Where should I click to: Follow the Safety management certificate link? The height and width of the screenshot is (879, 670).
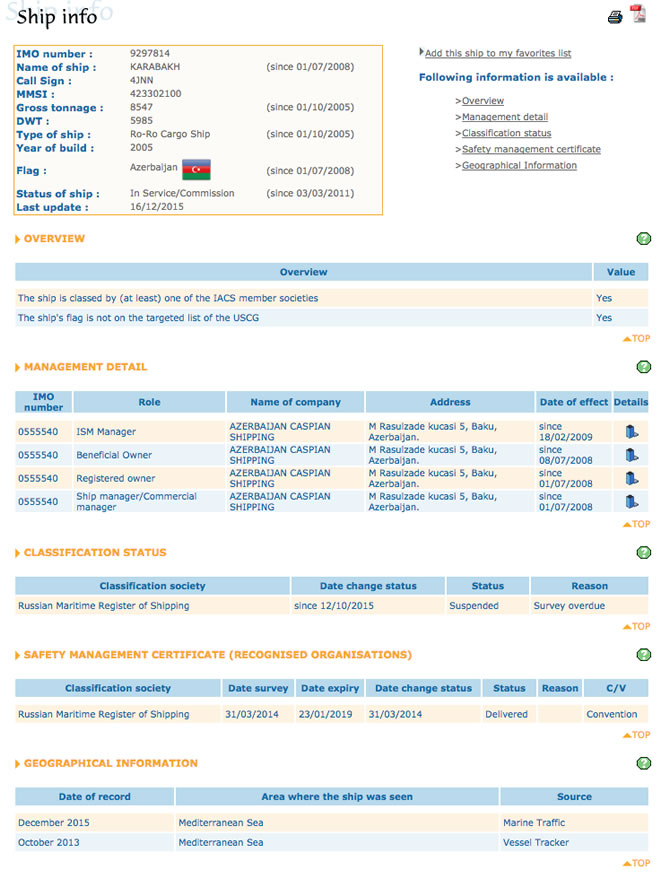[531, 149]
